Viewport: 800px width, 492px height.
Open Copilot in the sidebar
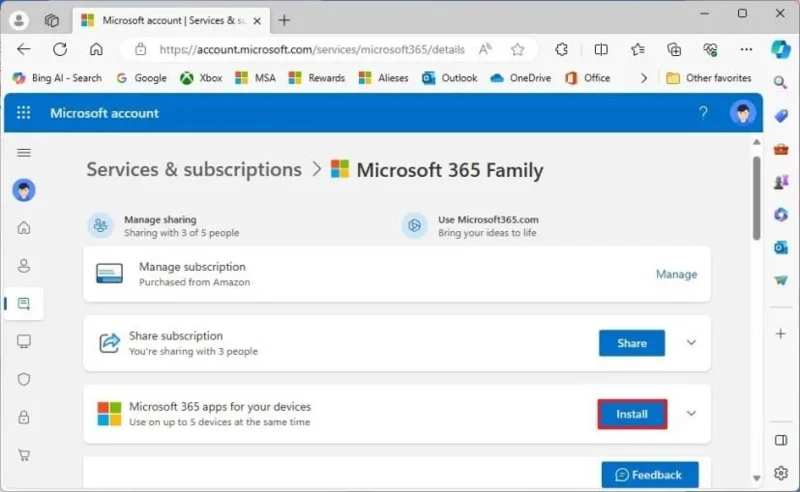click(781, 50)
